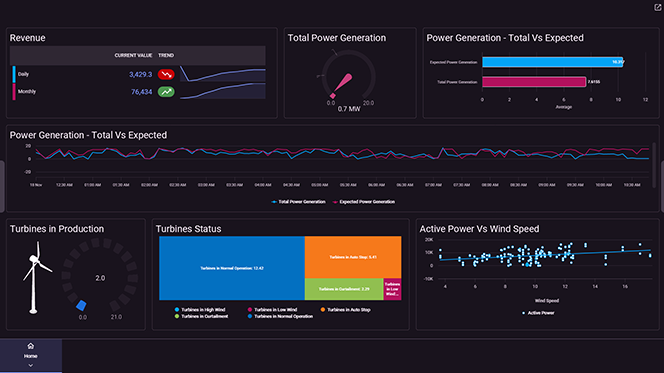Toggle Turbines in High Wind legend entry
This screenshot has width=664, height=373.
point(200,309)
